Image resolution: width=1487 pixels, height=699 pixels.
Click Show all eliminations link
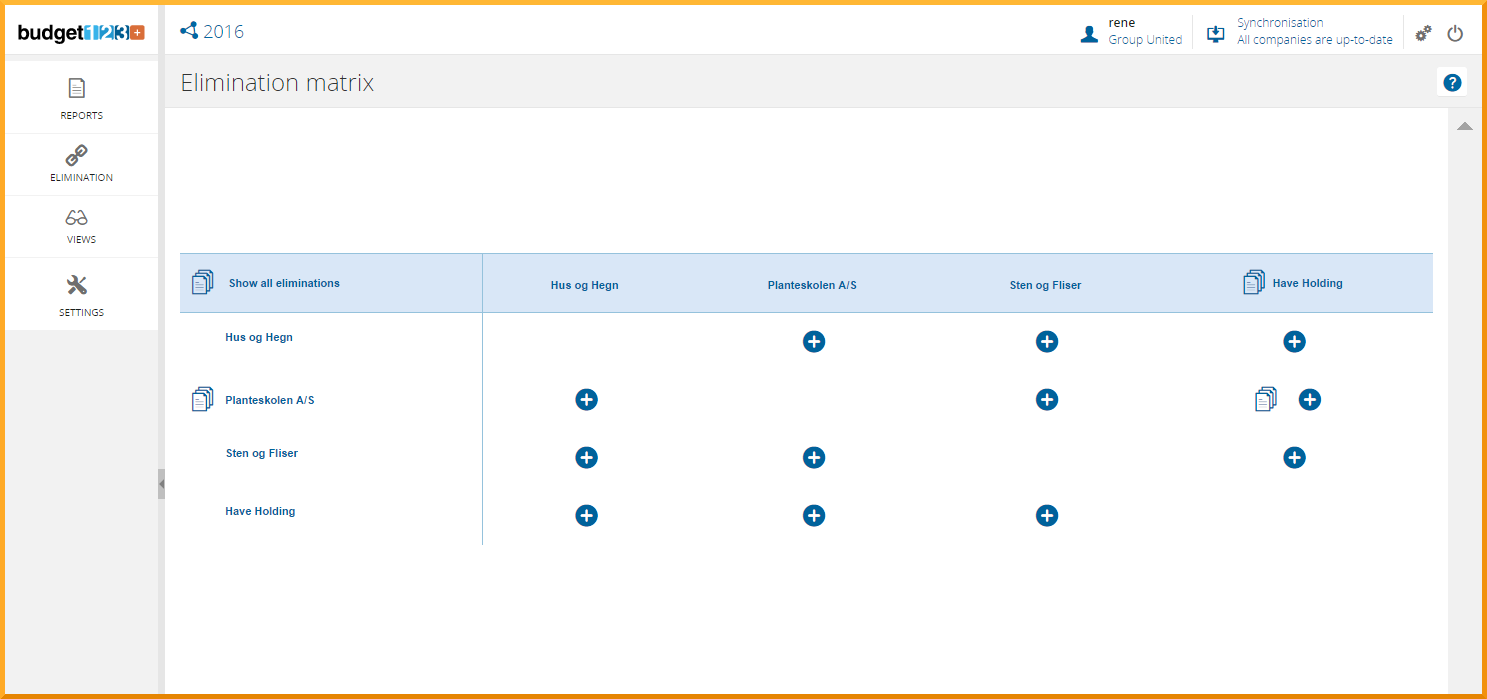[284, 283]
